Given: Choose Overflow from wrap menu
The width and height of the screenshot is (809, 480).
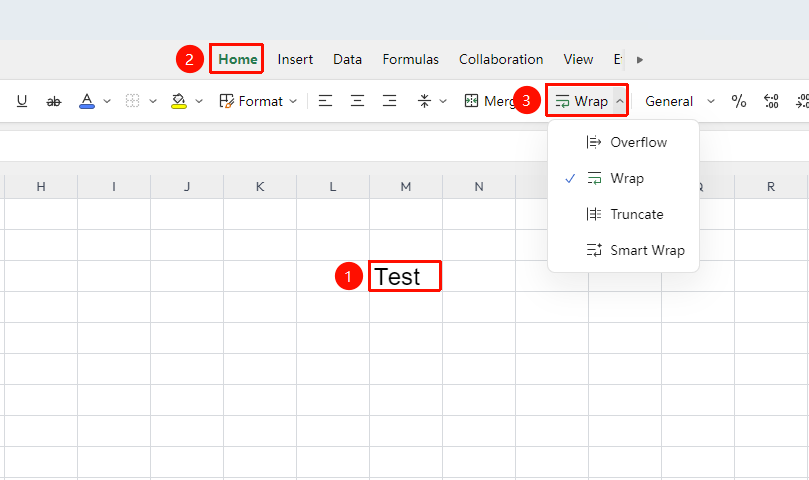Looking at the screenshot, I should point(623,142).
